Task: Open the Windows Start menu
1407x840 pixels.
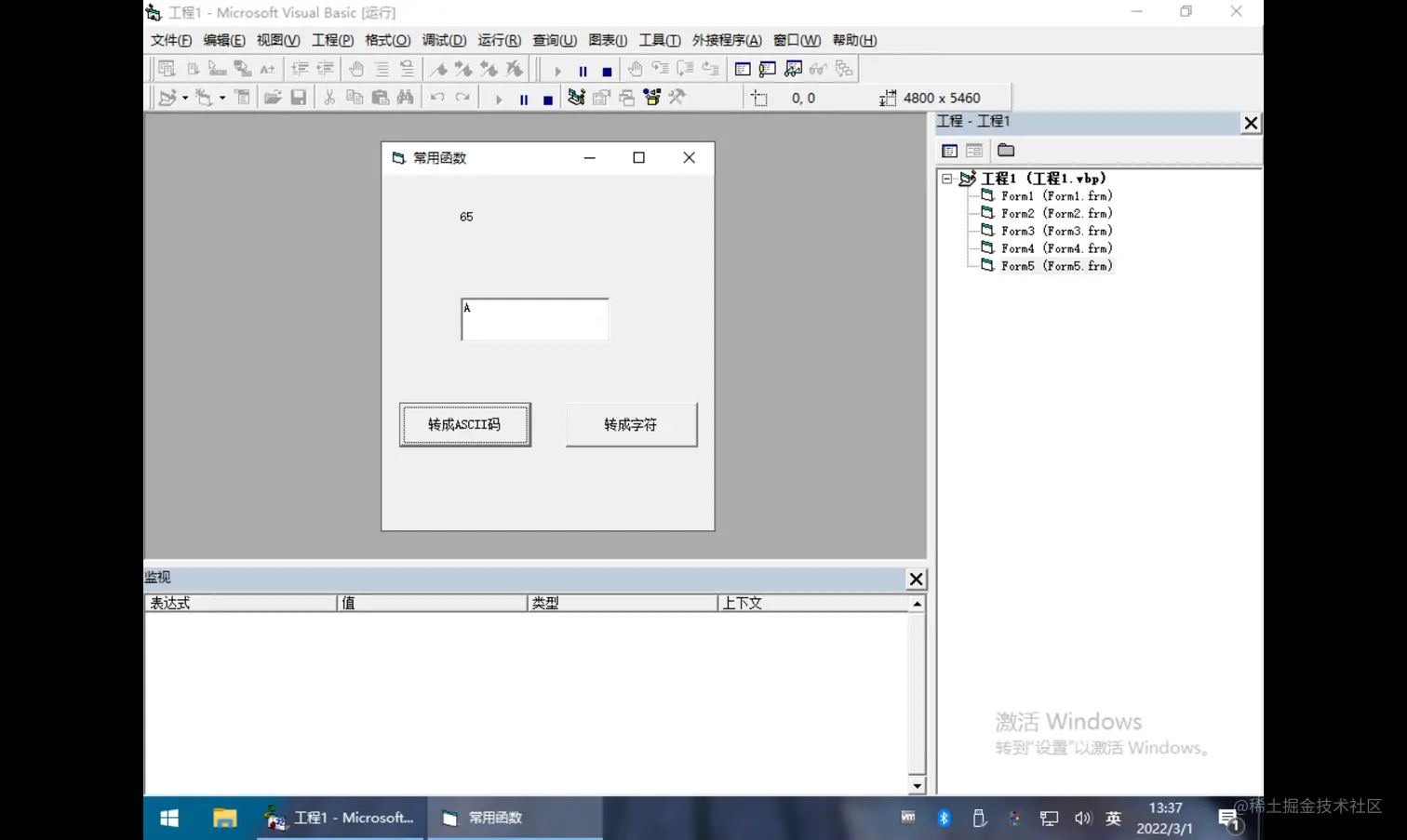Action: (x=169, y=818)
